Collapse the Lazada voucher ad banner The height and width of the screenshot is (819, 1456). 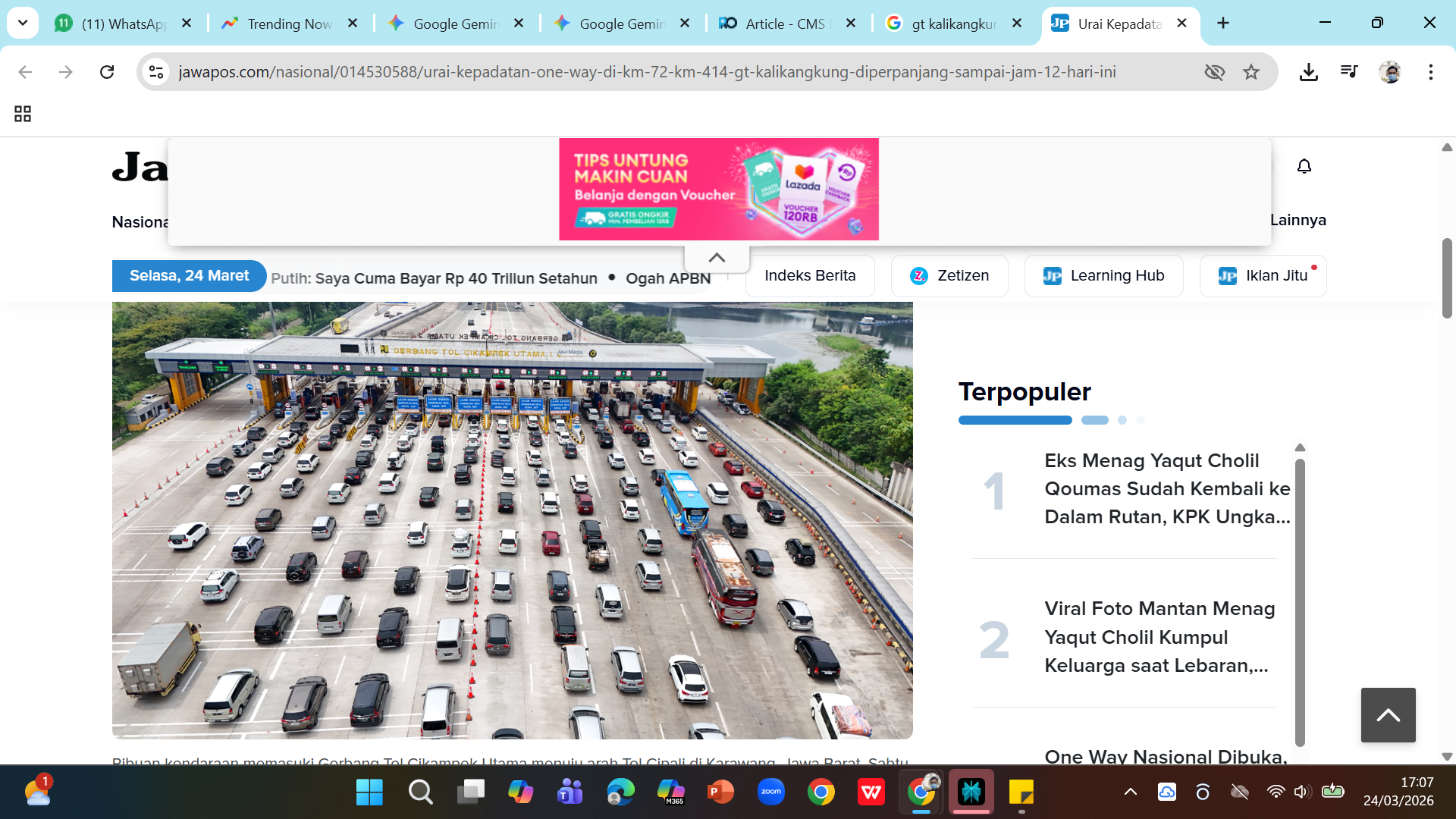point(717,256)
